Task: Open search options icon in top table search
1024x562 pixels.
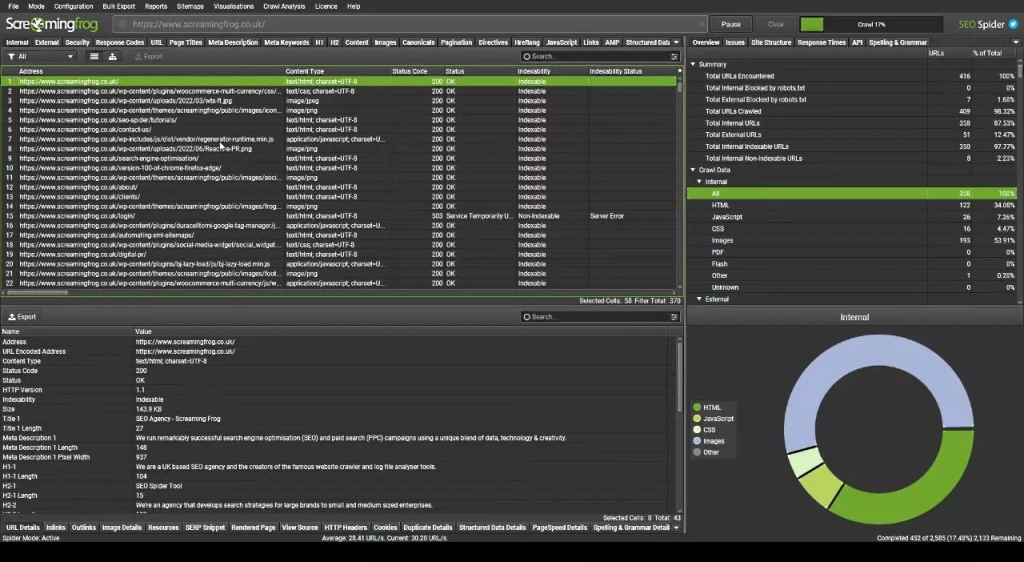Action: (x=674, y=57)
